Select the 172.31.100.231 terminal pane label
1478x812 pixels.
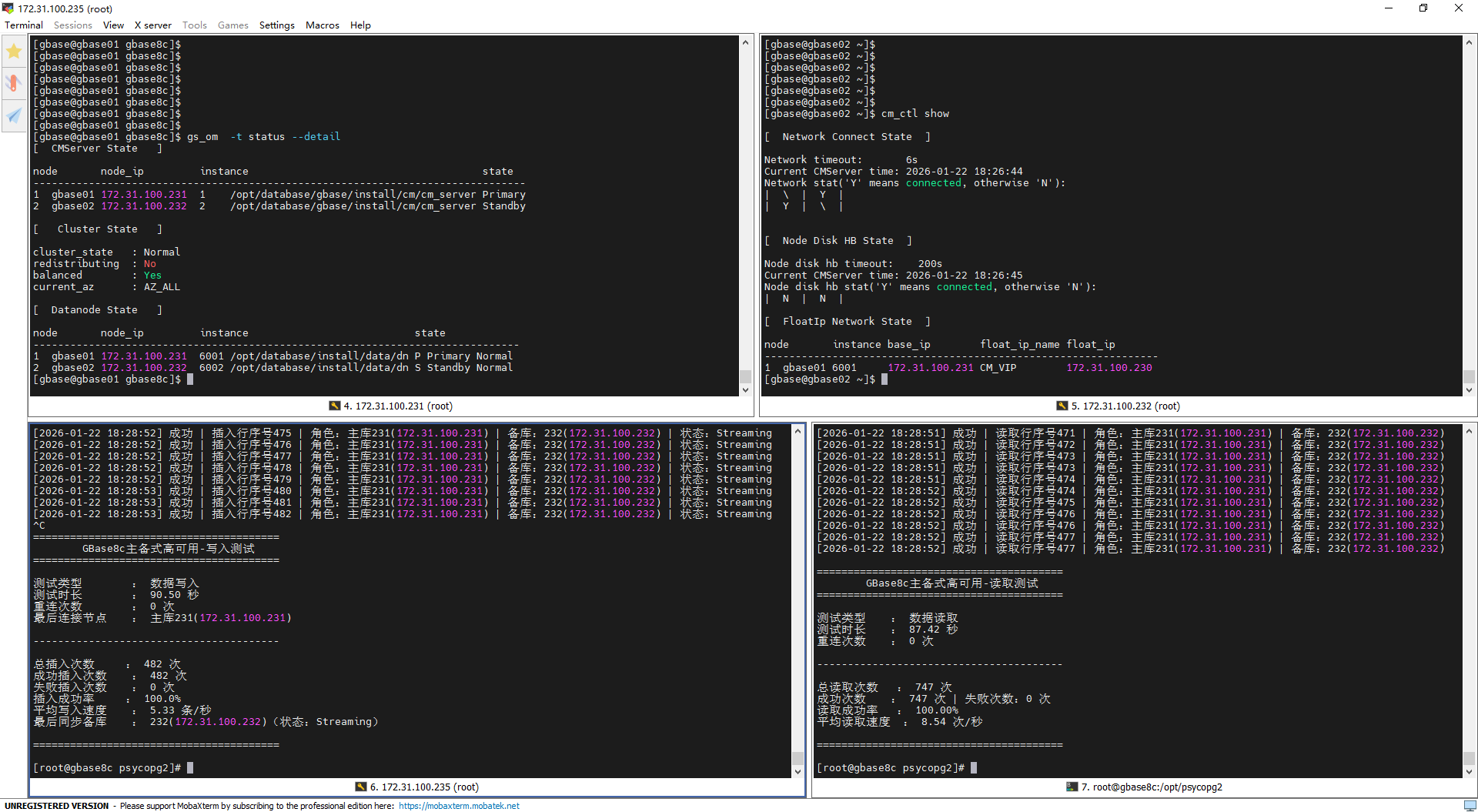point(397,406)
